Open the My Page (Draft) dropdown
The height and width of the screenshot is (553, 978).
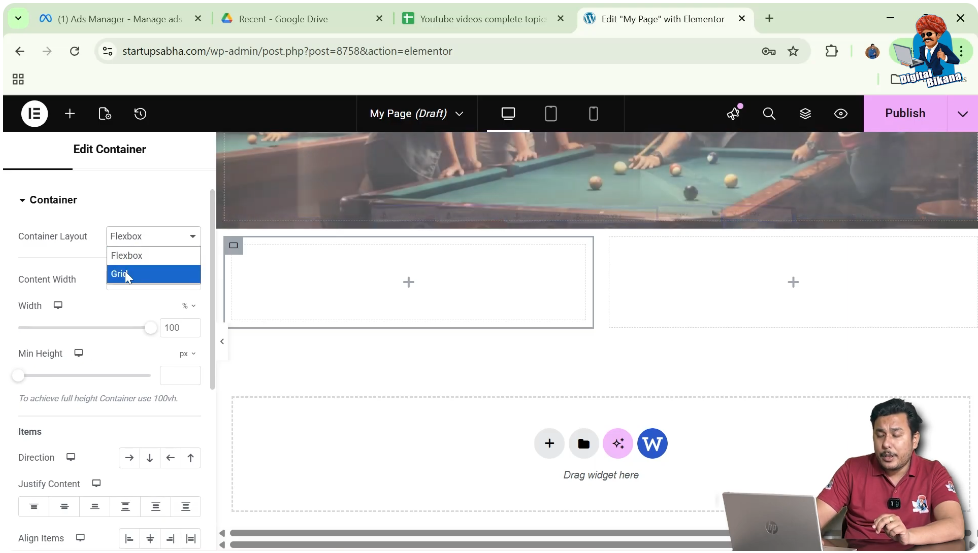click(x=417, y=113)
